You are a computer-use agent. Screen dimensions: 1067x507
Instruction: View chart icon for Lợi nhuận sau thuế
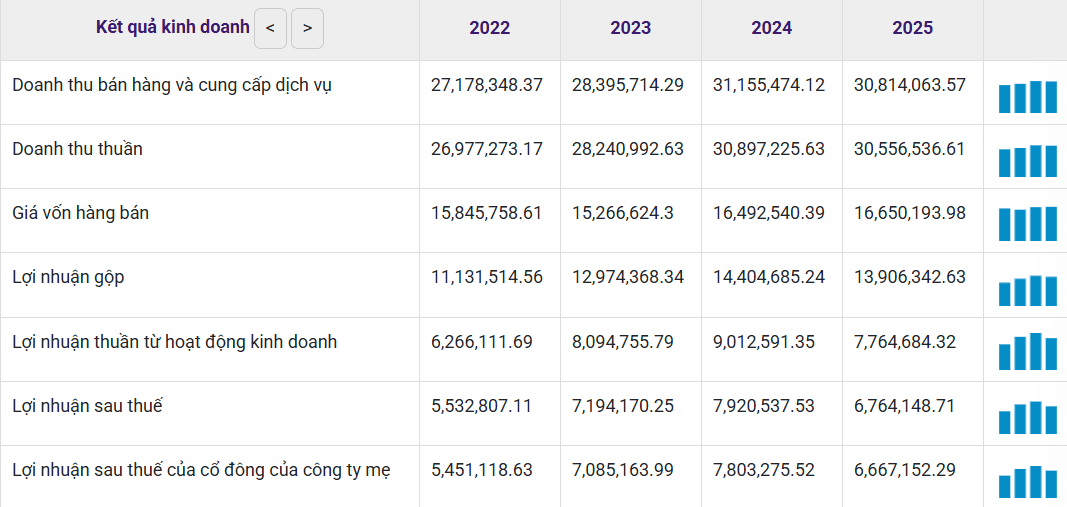(1028, 417)
